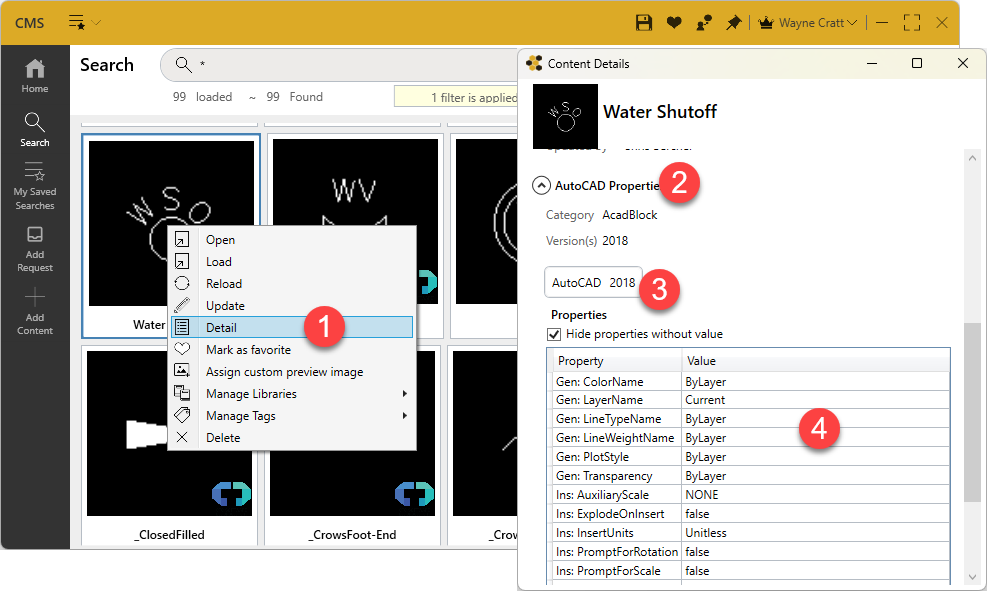Collapse the AutoCAD Properties section

[x=541, y=186]
